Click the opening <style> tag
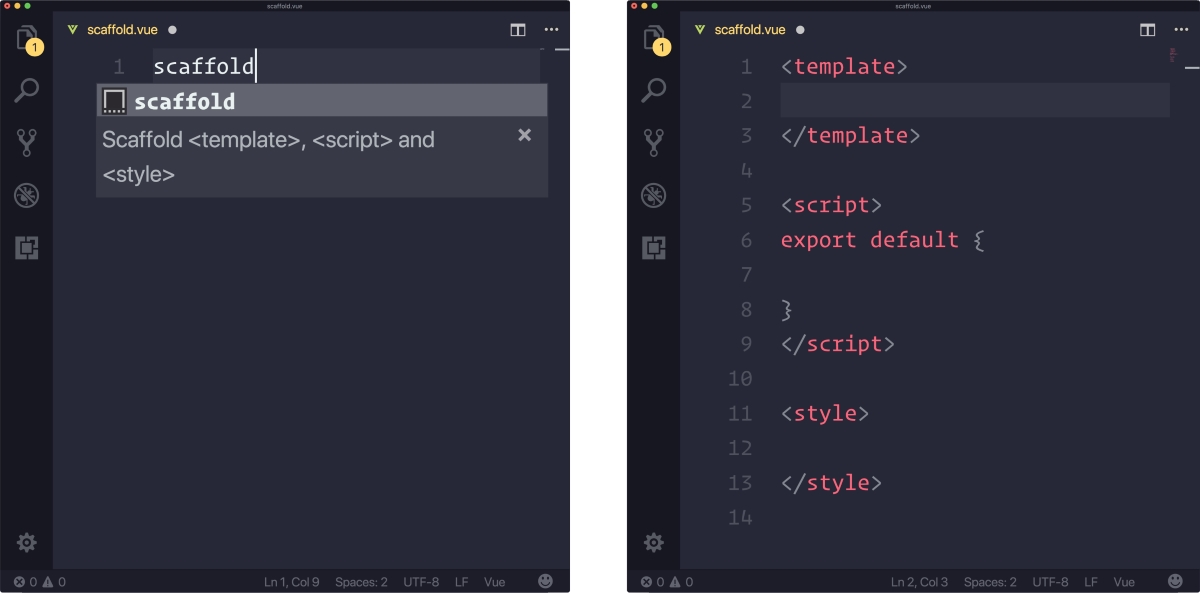Image resolution: width=1200 pixels, height=593 pixels. [x=825, y=413]
